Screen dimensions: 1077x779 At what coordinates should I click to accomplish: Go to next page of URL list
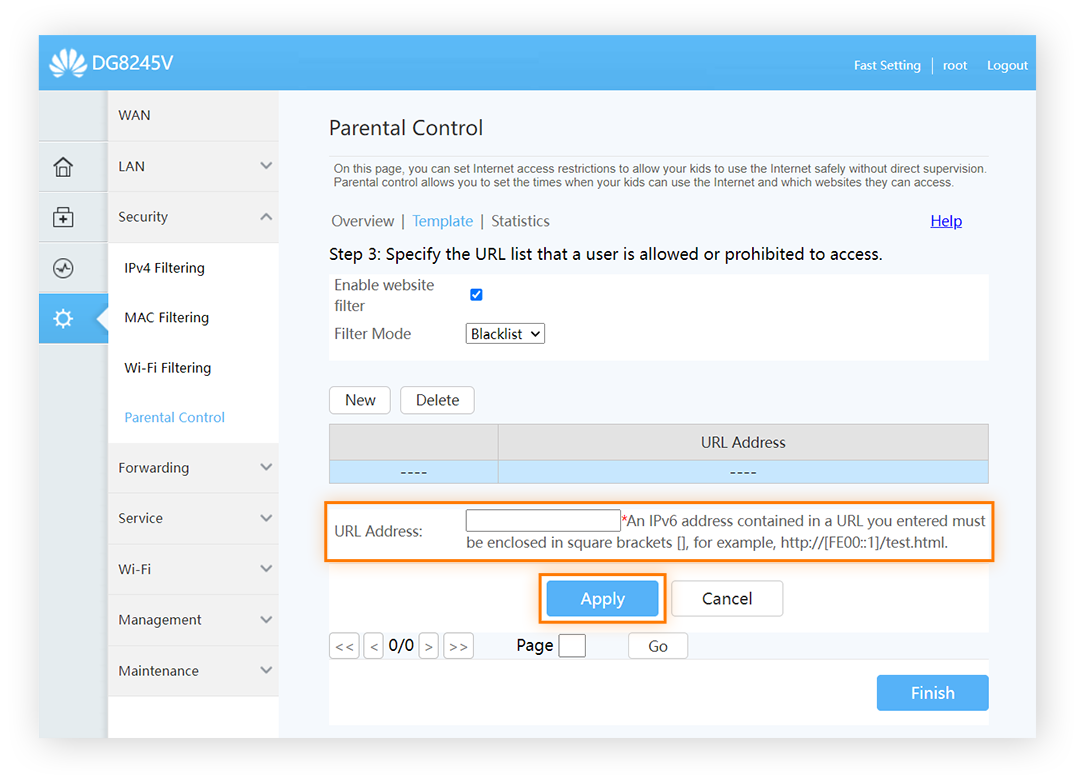pyautogui.click(x=429, y=646)
